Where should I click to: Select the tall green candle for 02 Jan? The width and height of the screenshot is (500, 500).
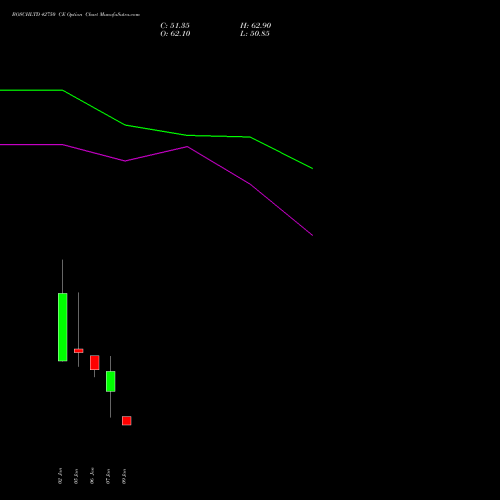(63, 327)
